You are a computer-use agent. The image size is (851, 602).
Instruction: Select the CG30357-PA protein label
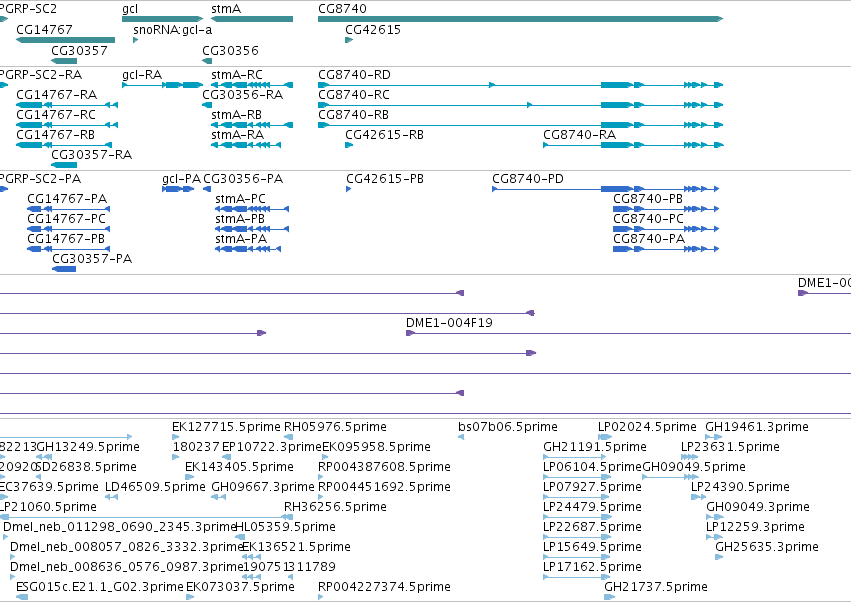pyautogui.click(x=92, y=259)
